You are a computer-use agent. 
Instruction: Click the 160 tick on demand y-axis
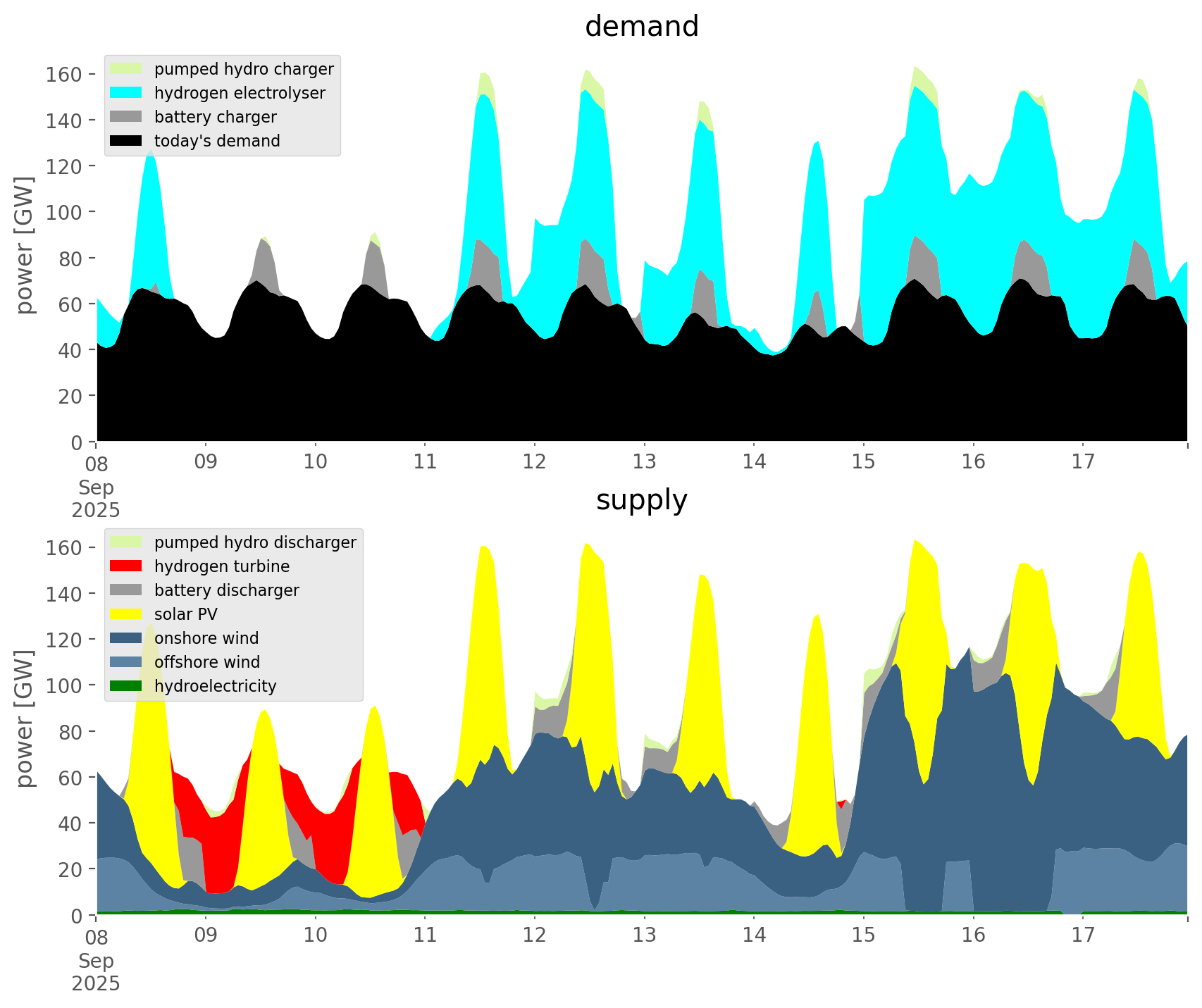[63, 75]
